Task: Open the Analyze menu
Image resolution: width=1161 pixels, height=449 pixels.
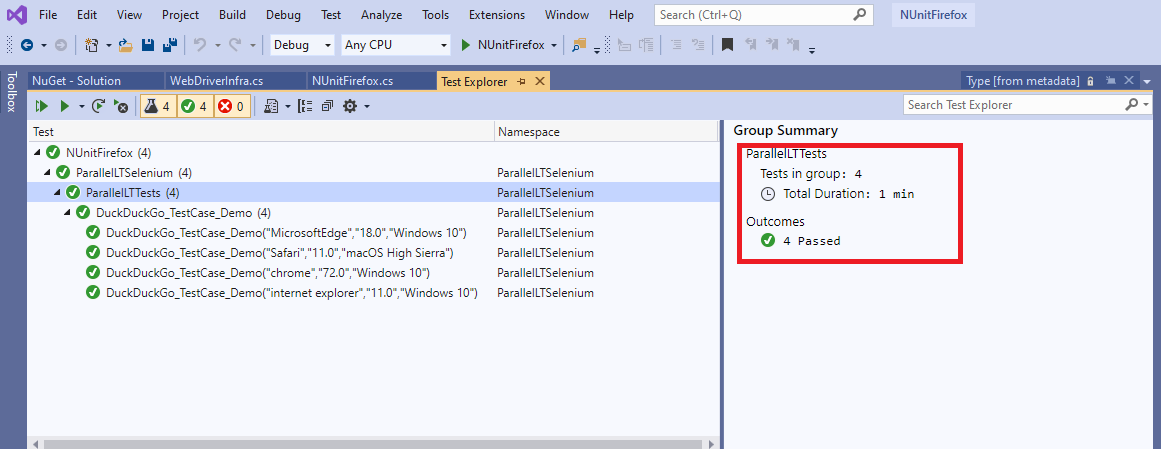Action: (382, 15)
